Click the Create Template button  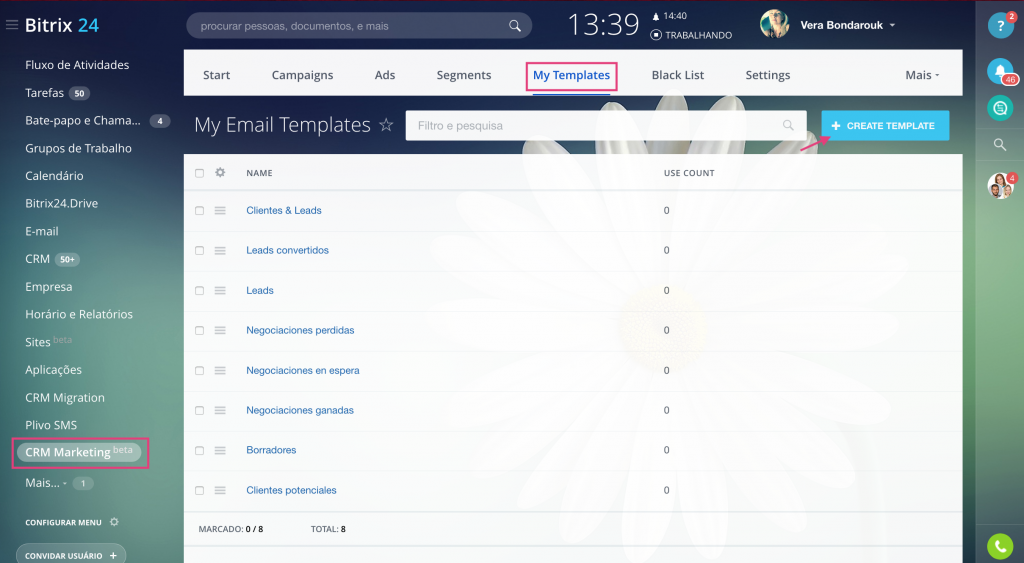pos(885,125)
